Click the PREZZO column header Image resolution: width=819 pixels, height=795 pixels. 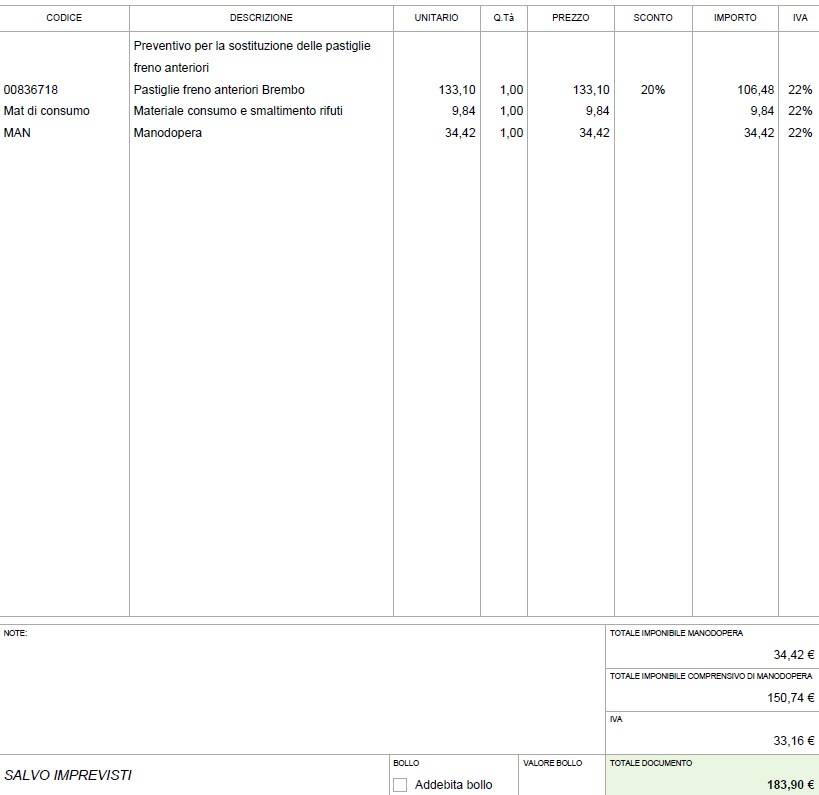point(570,18)
